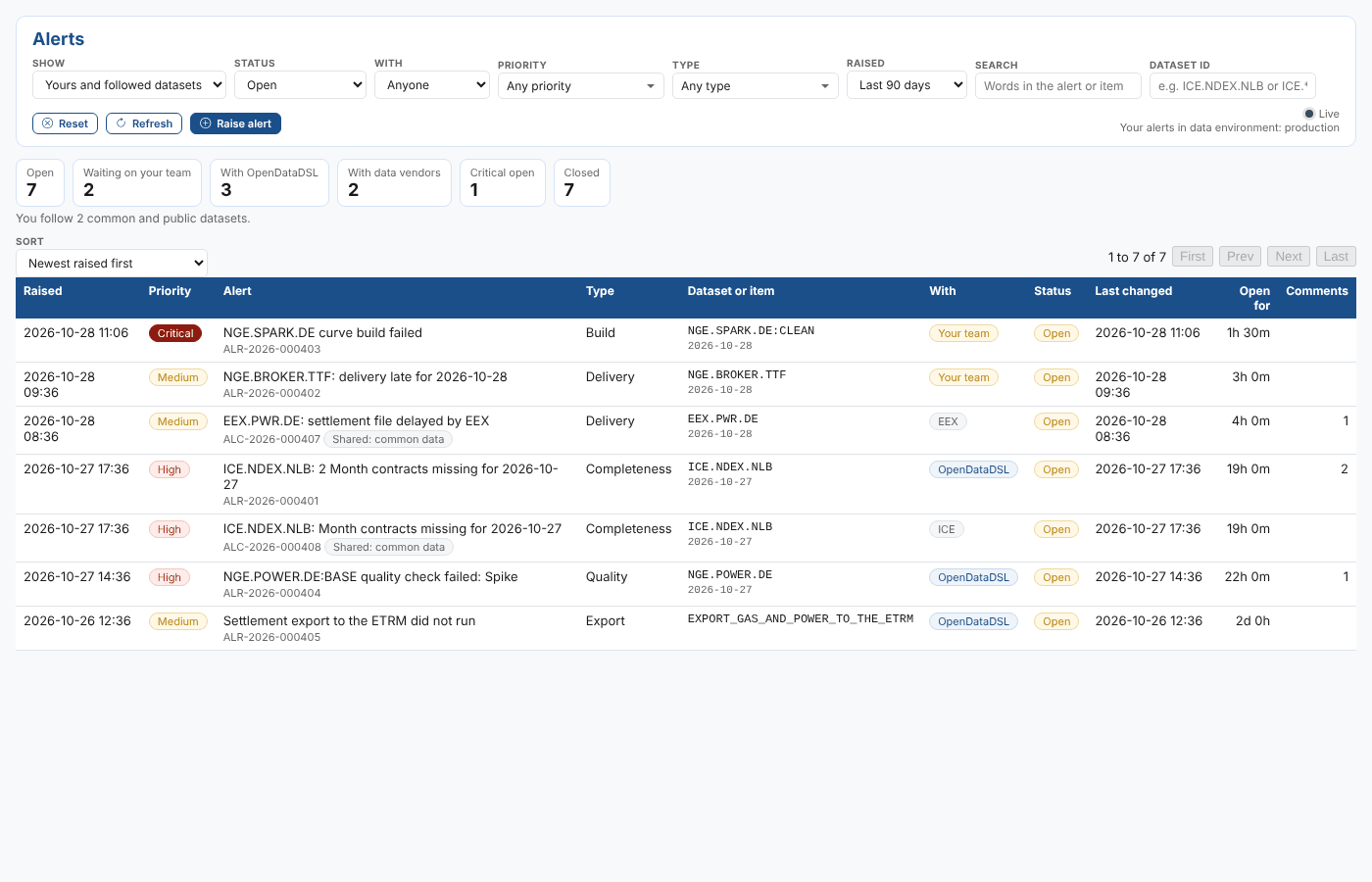
Task: Open NGE.POWER.DE:BASE quality check failed alert
Action: click(x=370, y=576)
